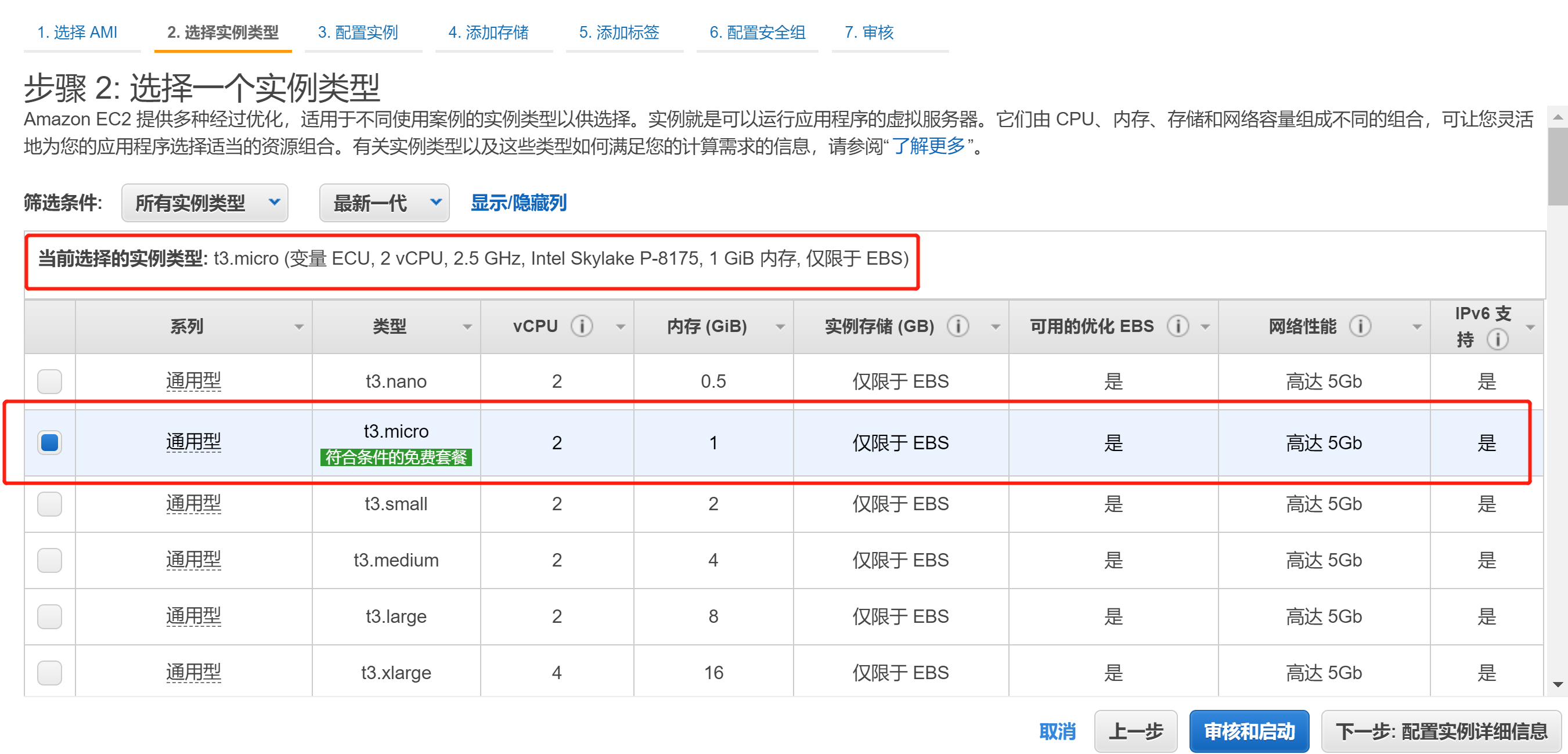Select the t3.small instance checkbox

[49, 504]
